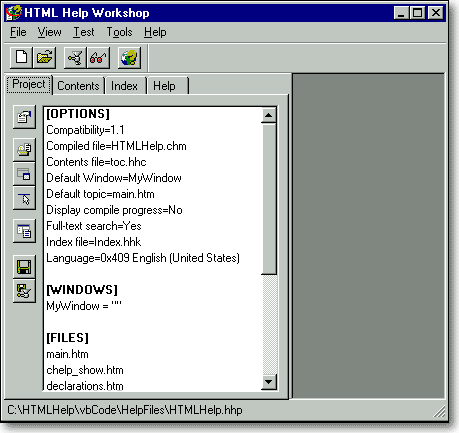Click the window resize grip

coord(440,411)
